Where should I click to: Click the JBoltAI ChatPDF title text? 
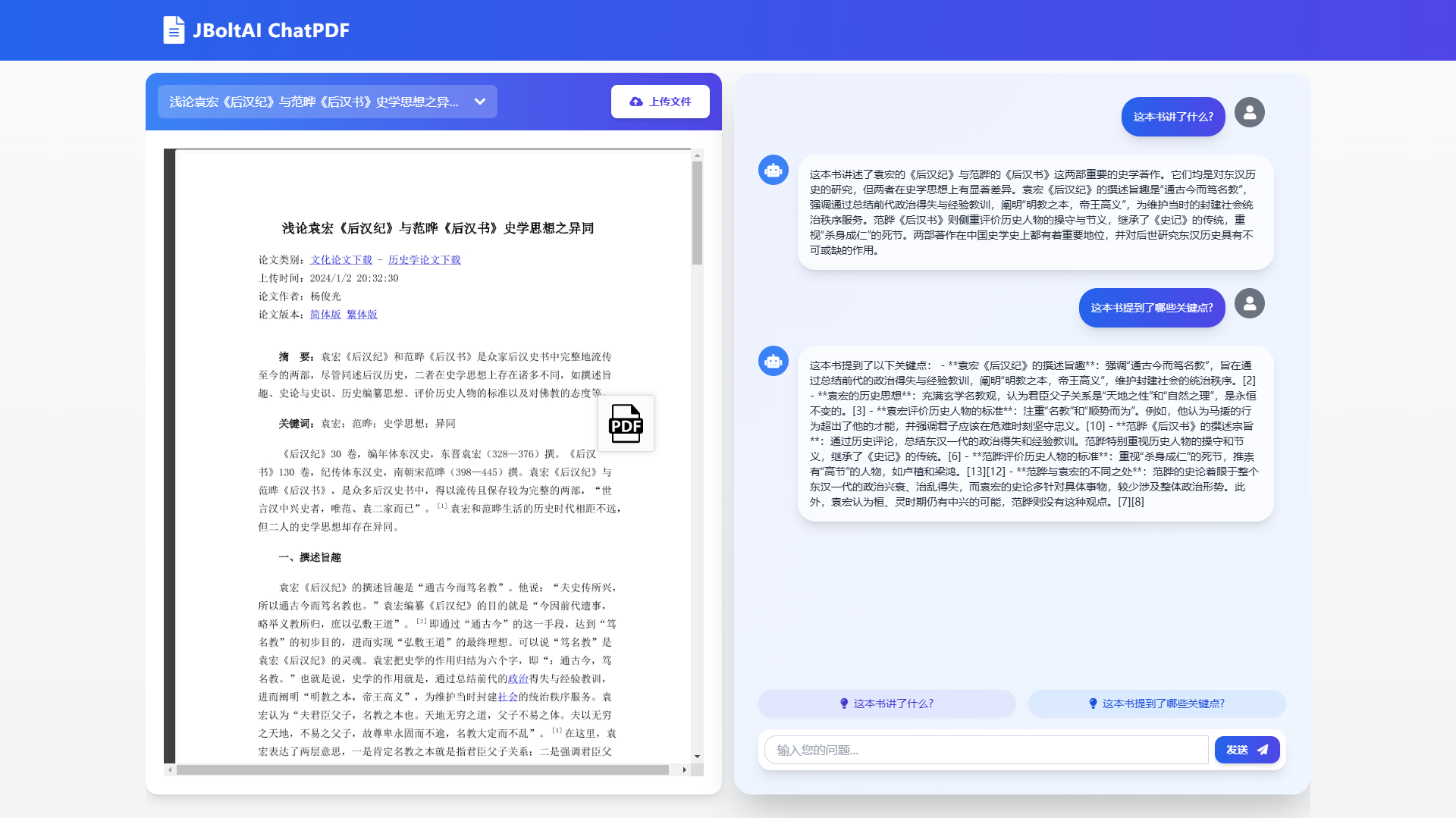[x=271, y=30]
